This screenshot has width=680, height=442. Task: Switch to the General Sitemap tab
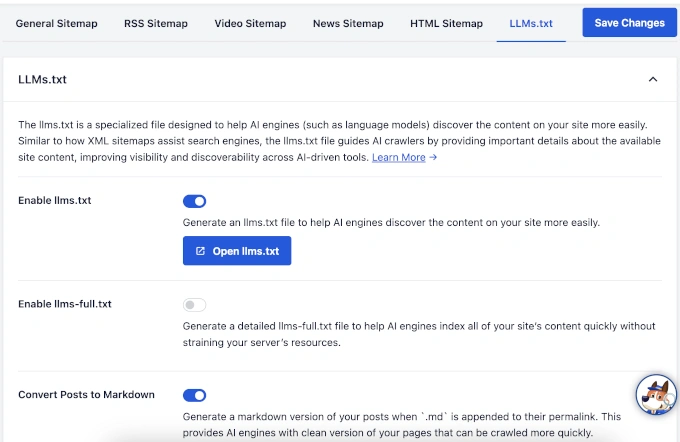click(x=57, y=23)
